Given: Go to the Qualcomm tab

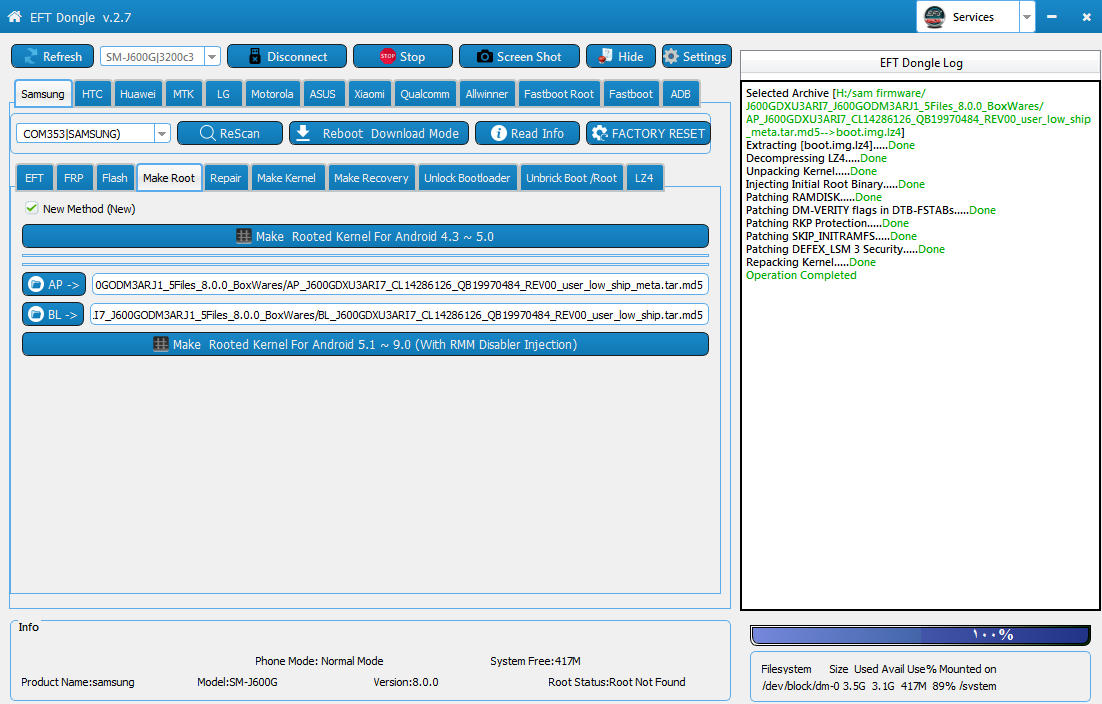Looking at the screenshot, I should [x=424, y=94].
